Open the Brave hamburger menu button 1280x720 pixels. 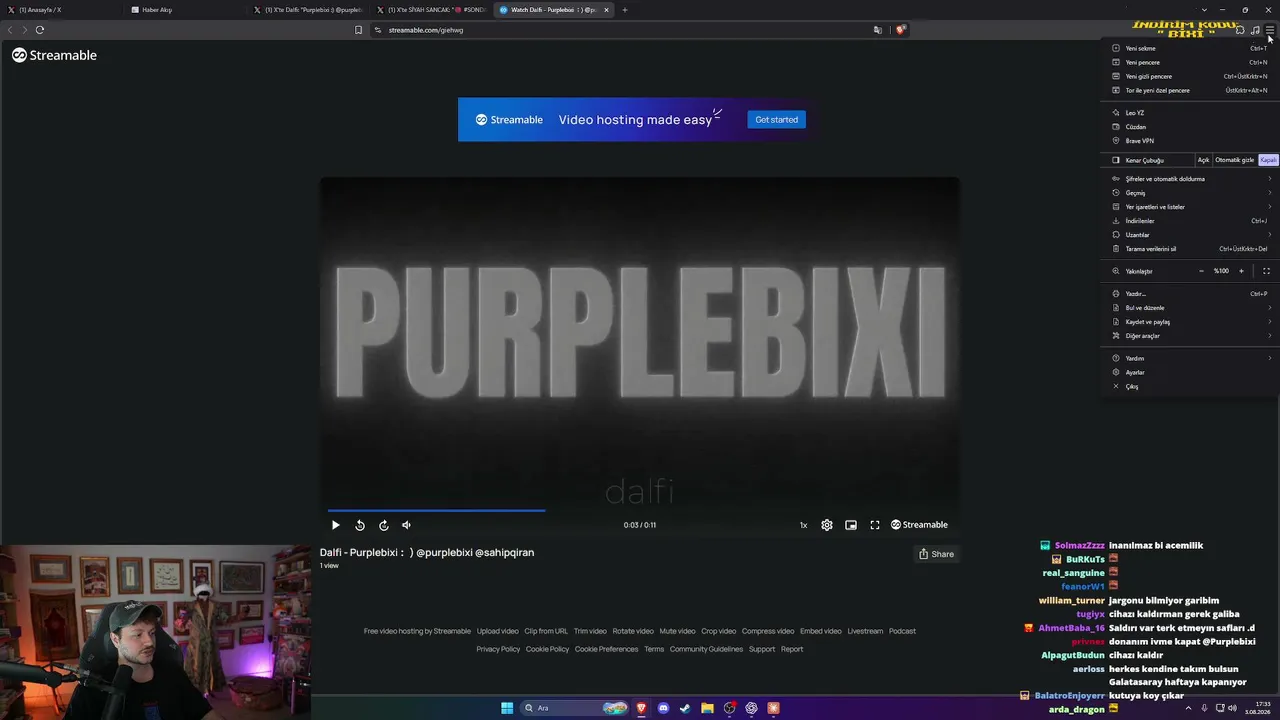1270,30
